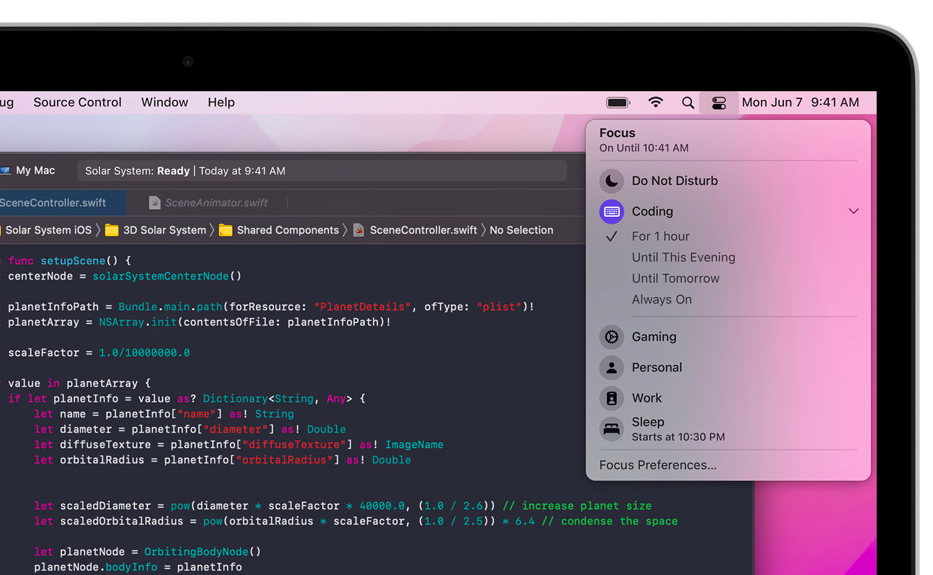Click the Do Not Disturb moon icon
This screenshot has height=575, width=933.
click(x=611, y=181)
